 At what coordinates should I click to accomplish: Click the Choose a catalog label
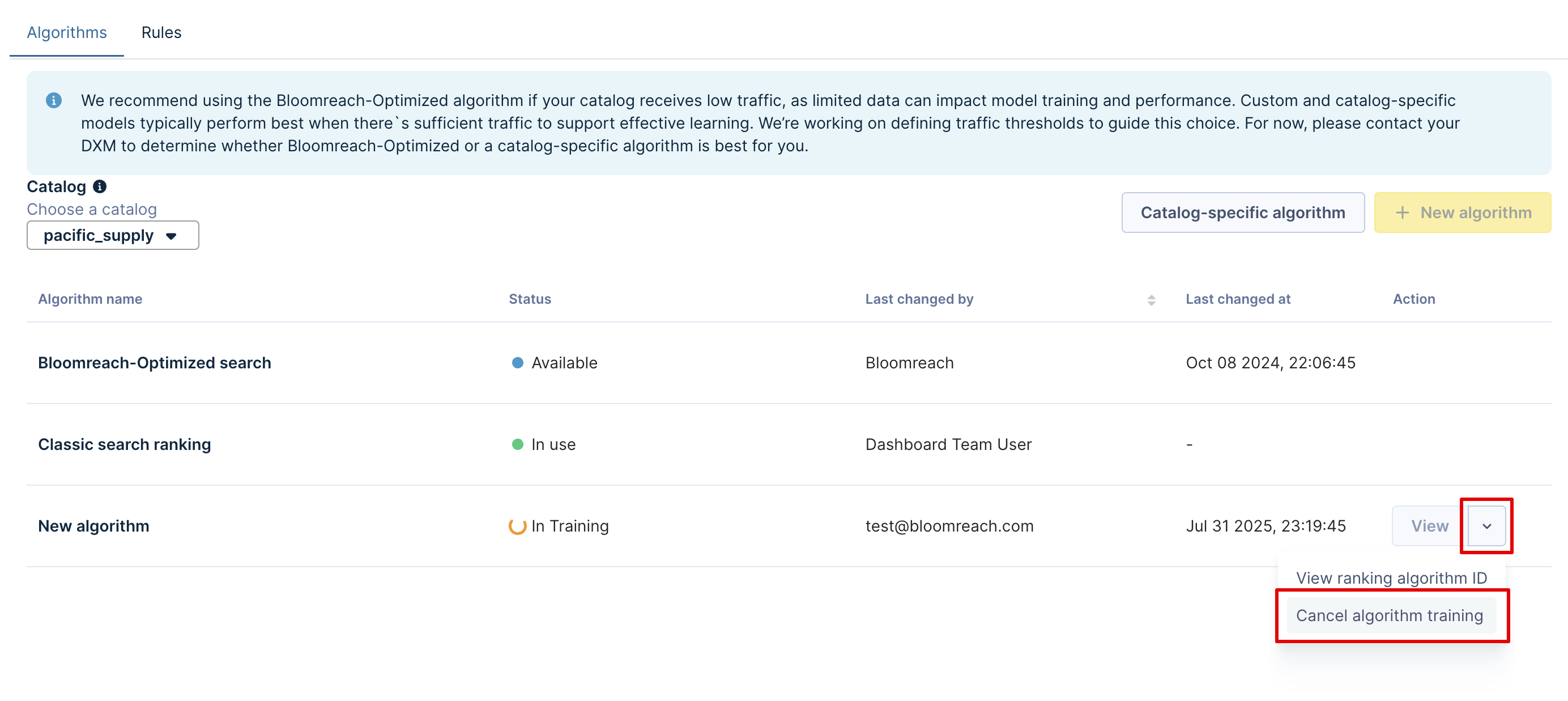(x=92, y=209)
